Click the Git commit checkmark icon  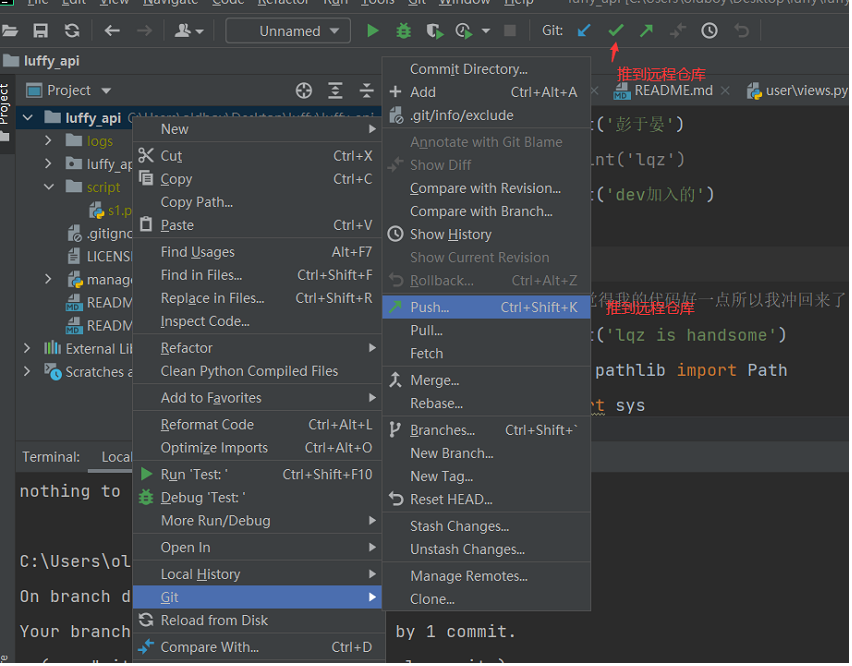click(x=616, y=31)
